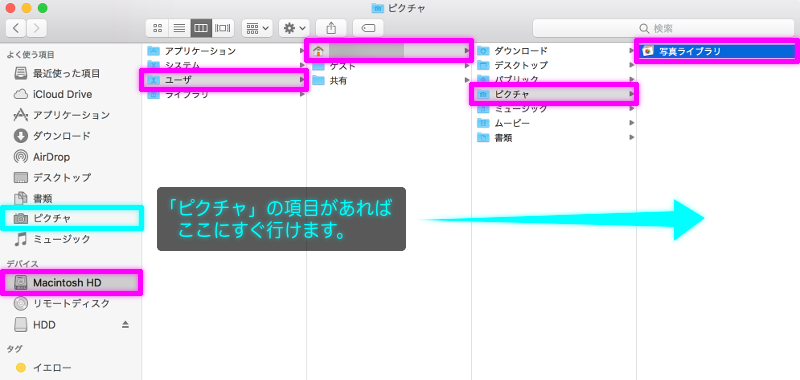Select the home folder with the house icon
Image resolution: width=800 pixels, height=380 pixels.
tap(390, 51)
